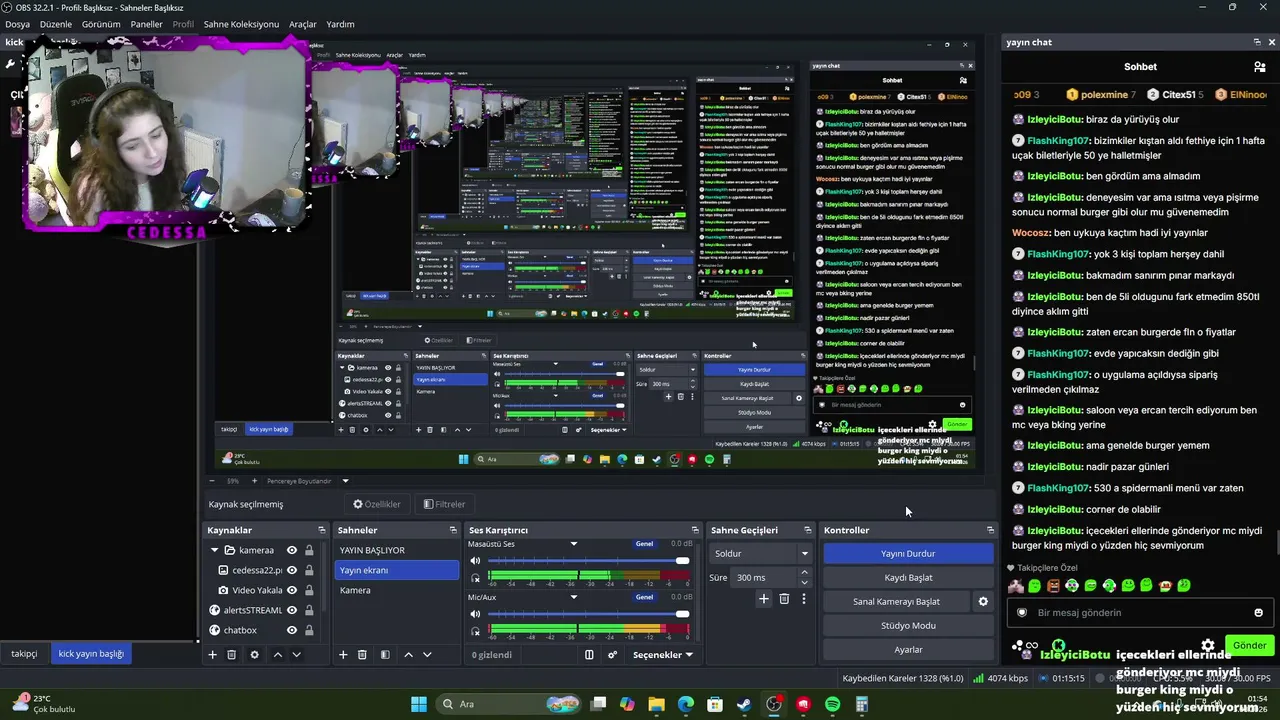Viewport: 1280px width, 720px height.
Task: Add a scene transition with plus icon
Action: tap(764, 599)
